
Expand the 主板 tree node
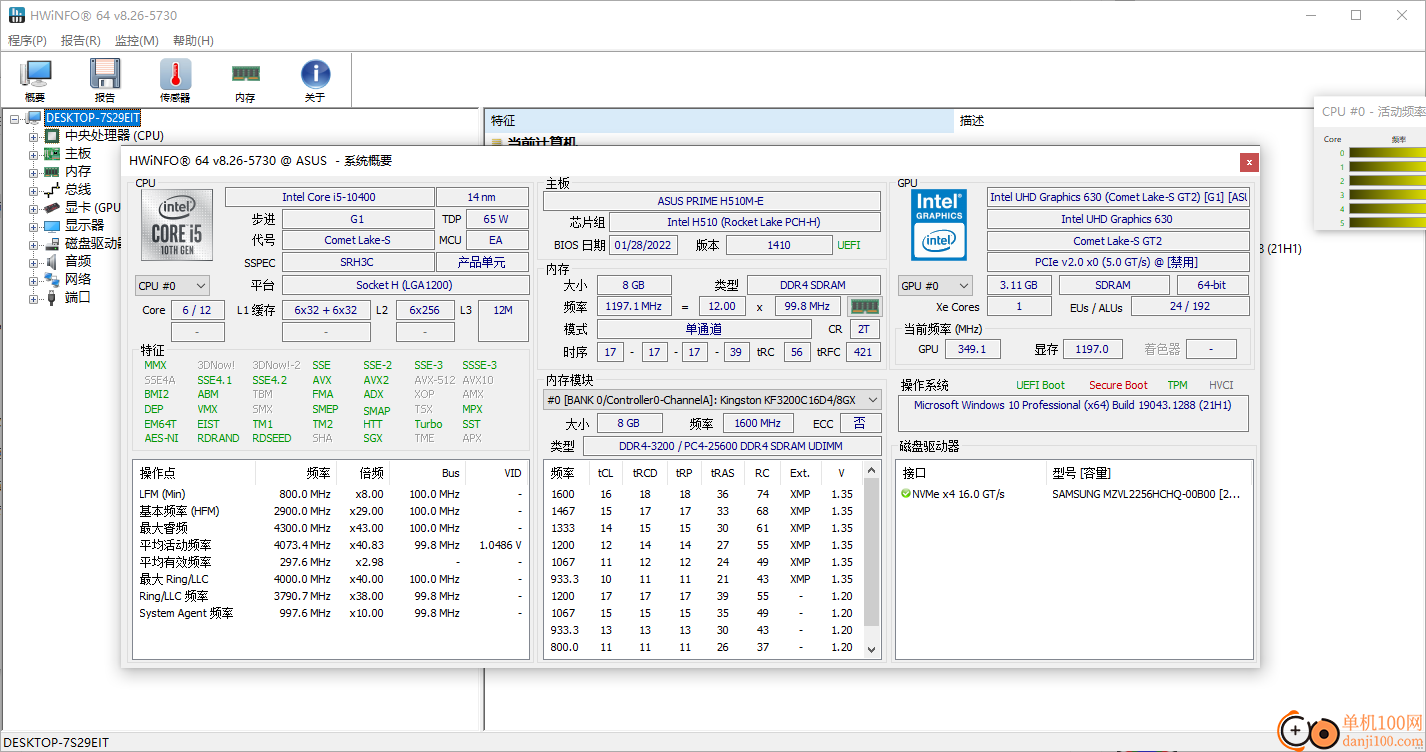33,154
